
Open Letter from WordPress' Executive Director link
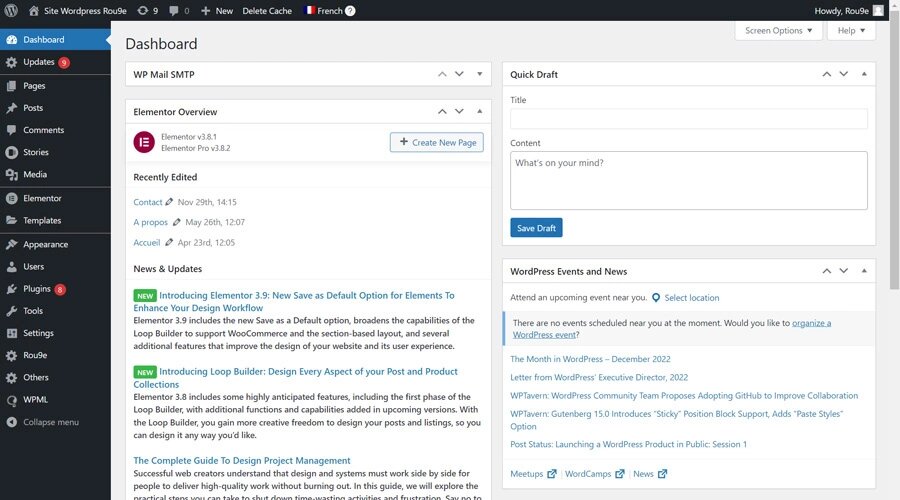click(599, 377)
